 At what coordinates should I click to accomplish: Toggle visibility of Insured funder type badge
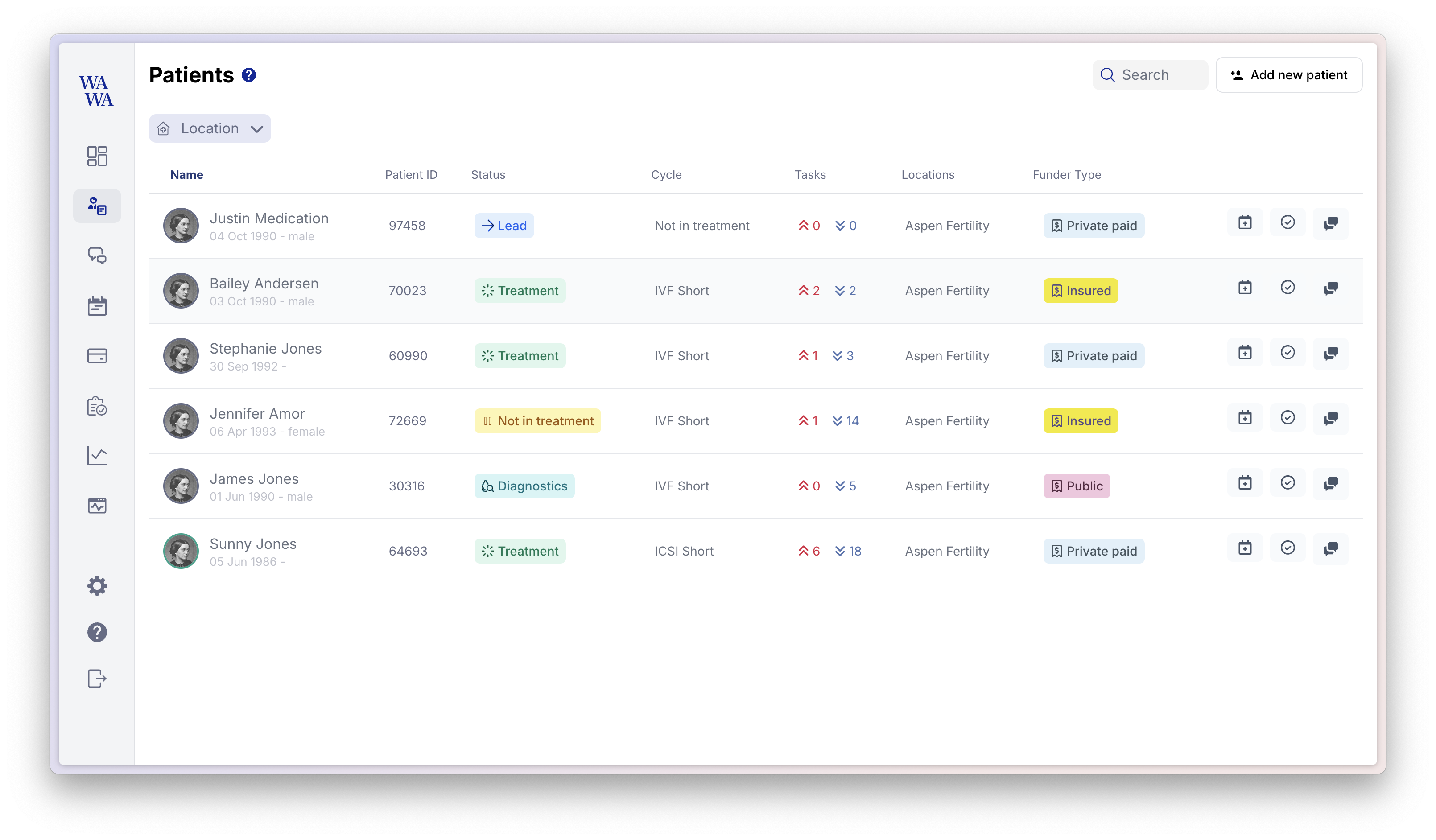pos(1080,290)
